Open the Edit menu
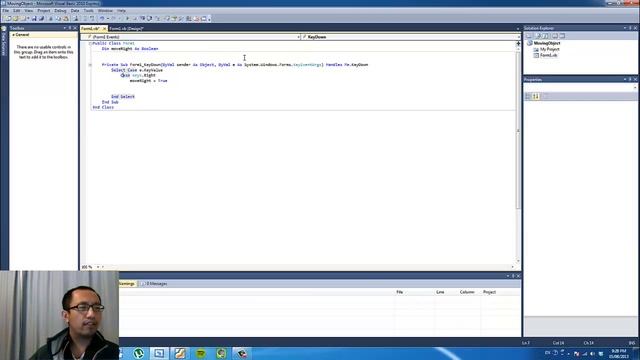 point(16,11)
